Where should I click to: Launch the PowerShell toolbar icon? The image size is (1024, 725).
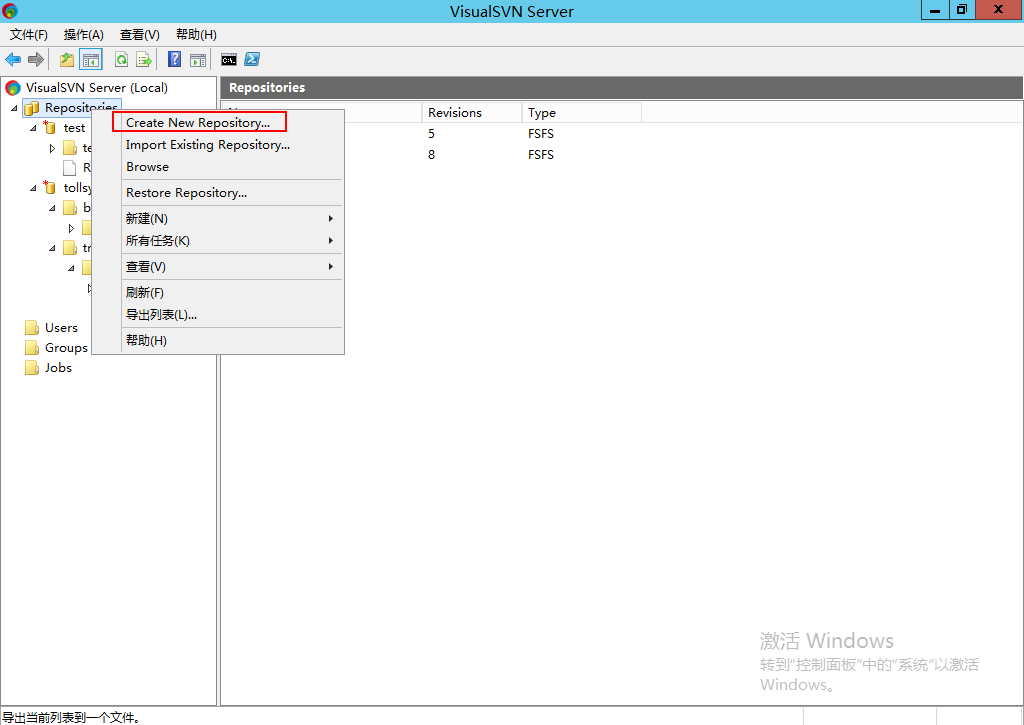252,59
